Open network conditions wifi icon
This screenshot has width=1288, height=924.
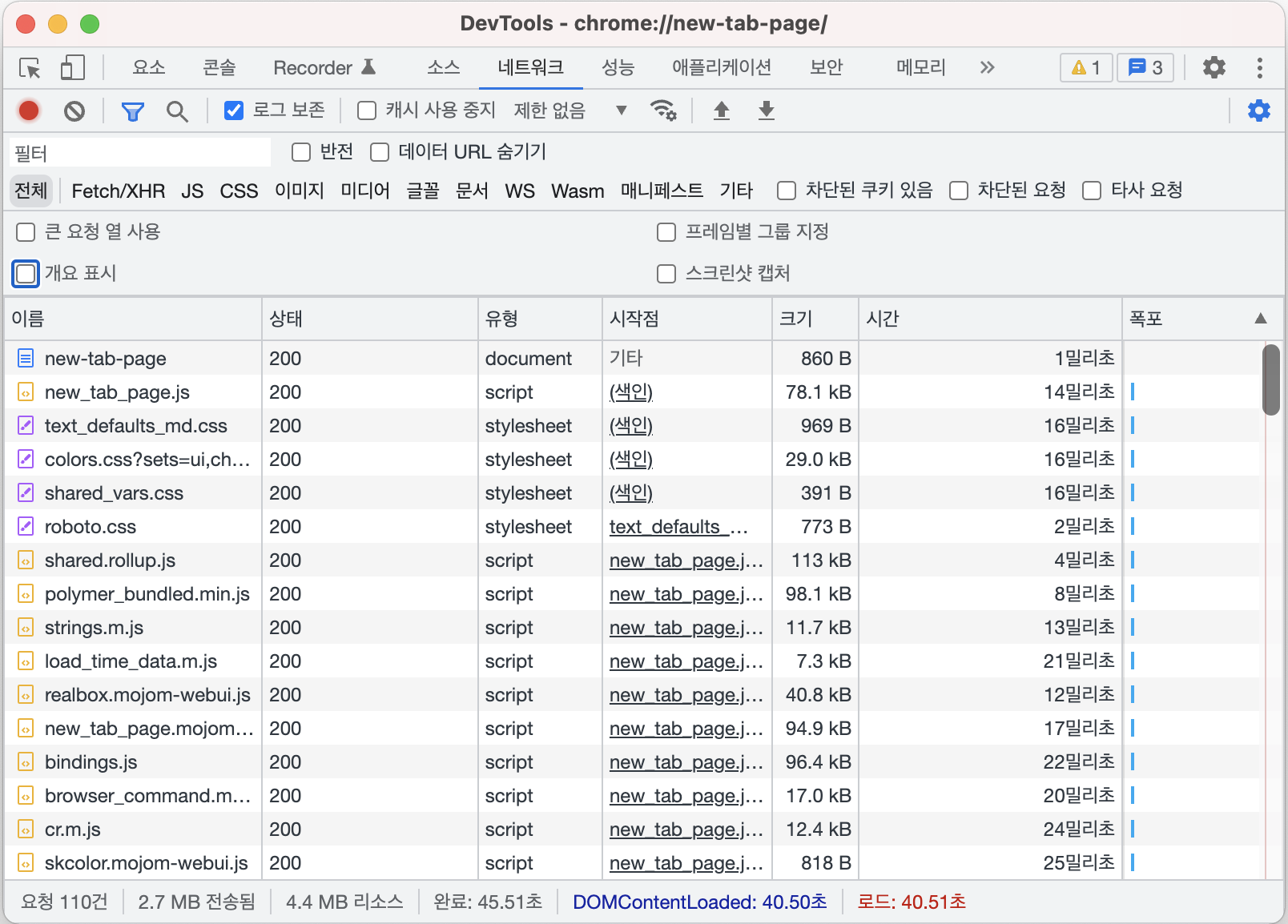coord(663,110)
